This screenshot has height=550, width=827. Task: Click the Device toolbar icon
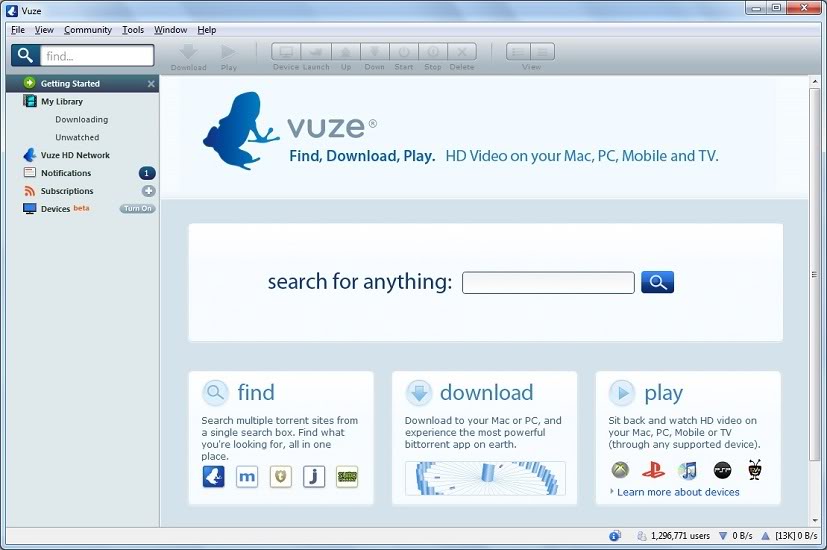tap(286, 52)
